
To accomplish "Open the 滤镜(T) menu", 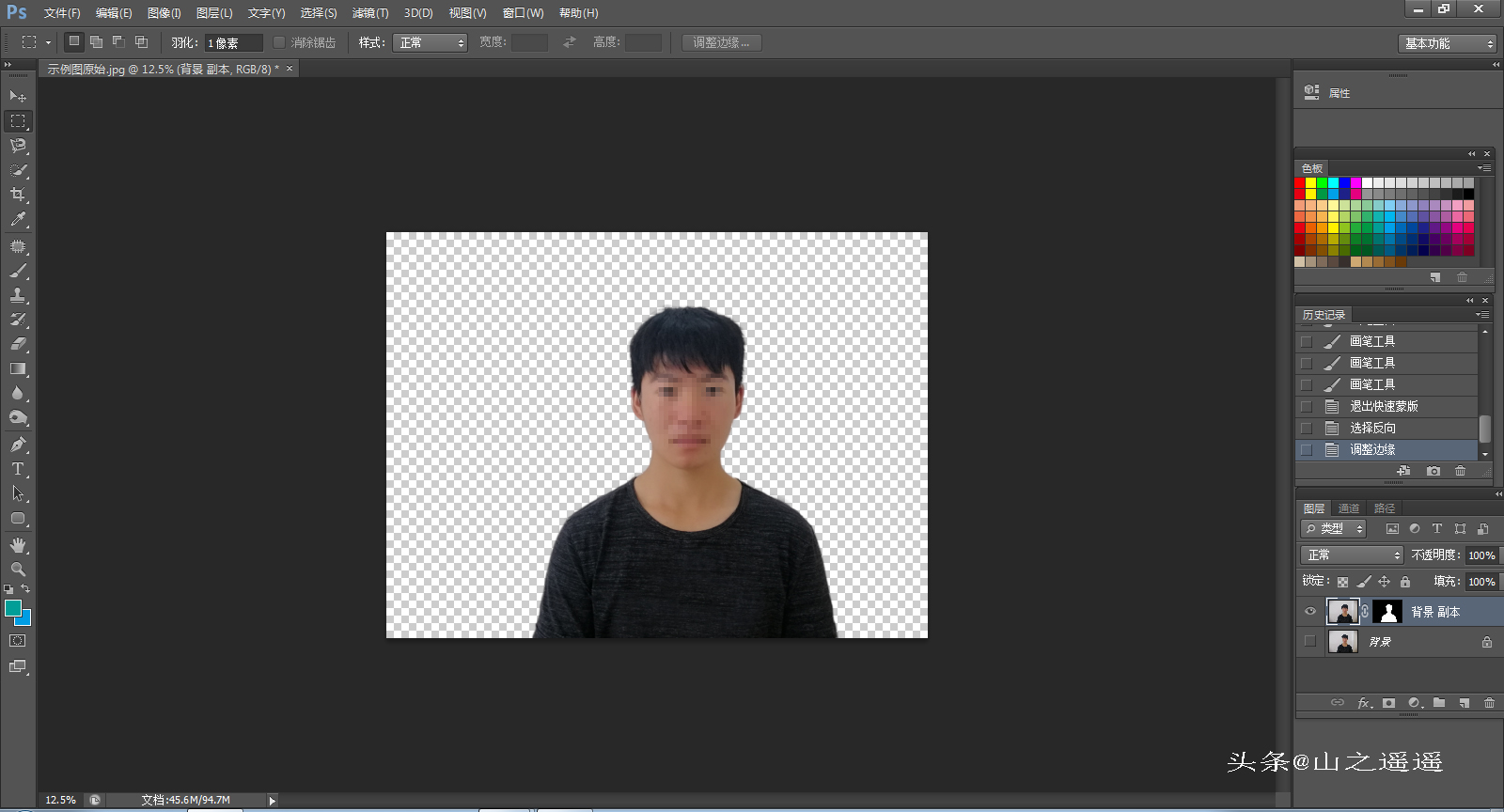I will [x=370, y=13].
